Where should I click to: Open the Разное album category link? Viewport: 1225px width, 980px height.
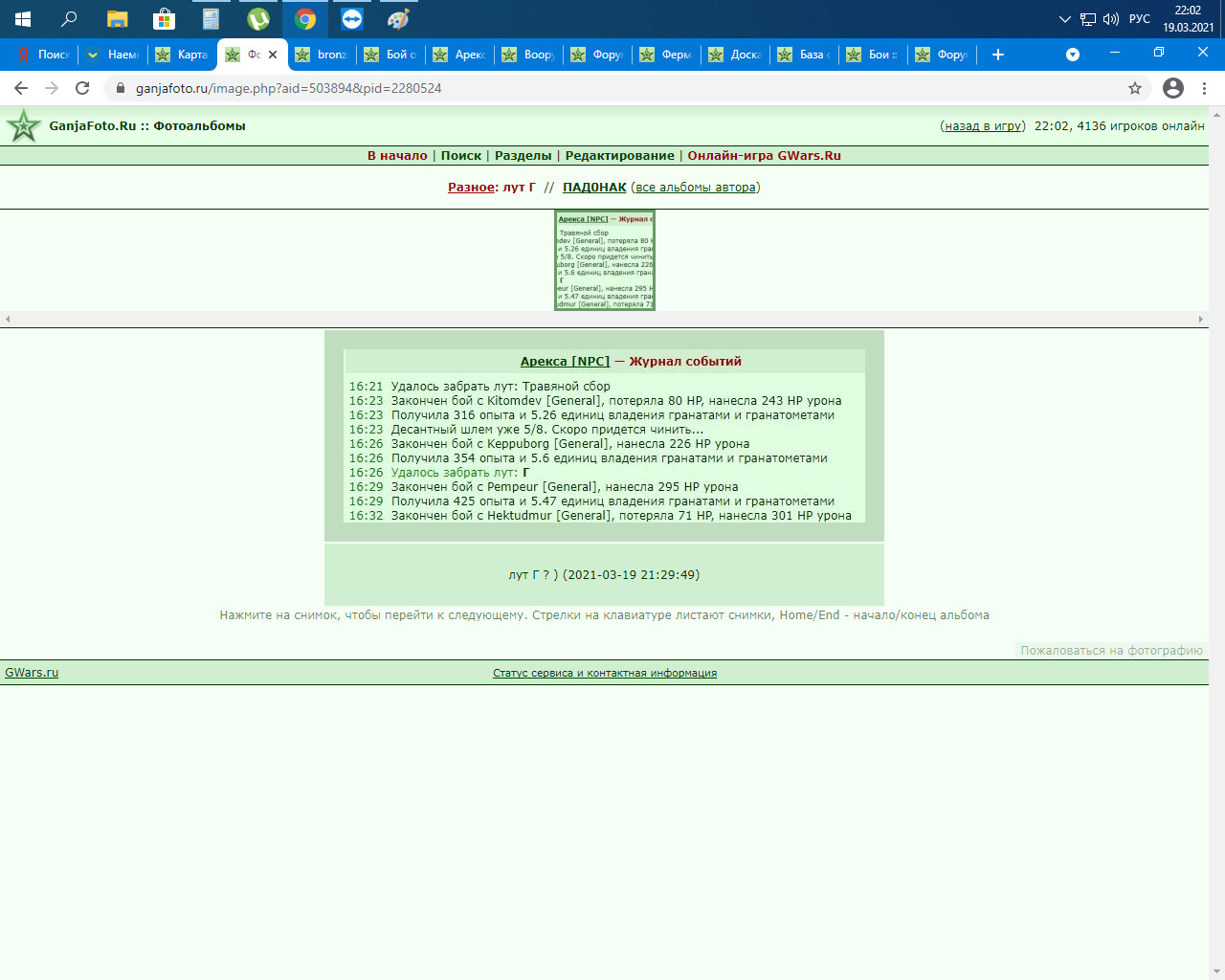point(471,188)
